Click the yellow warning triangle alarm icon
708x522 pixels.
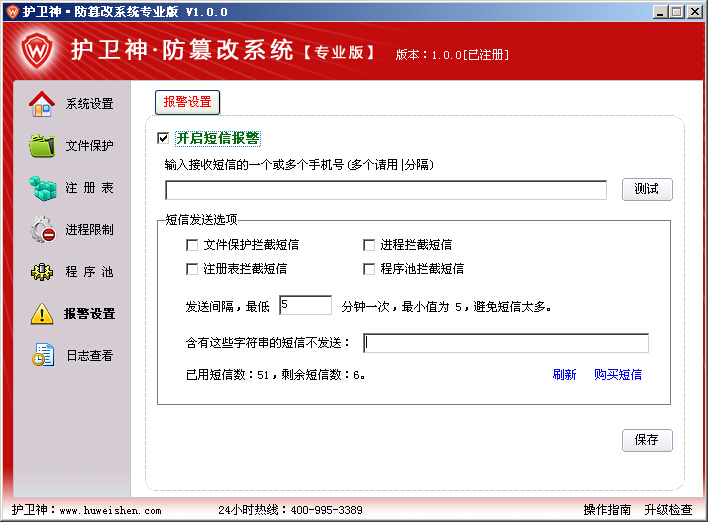pyautogui.click(x=42, y=314)
